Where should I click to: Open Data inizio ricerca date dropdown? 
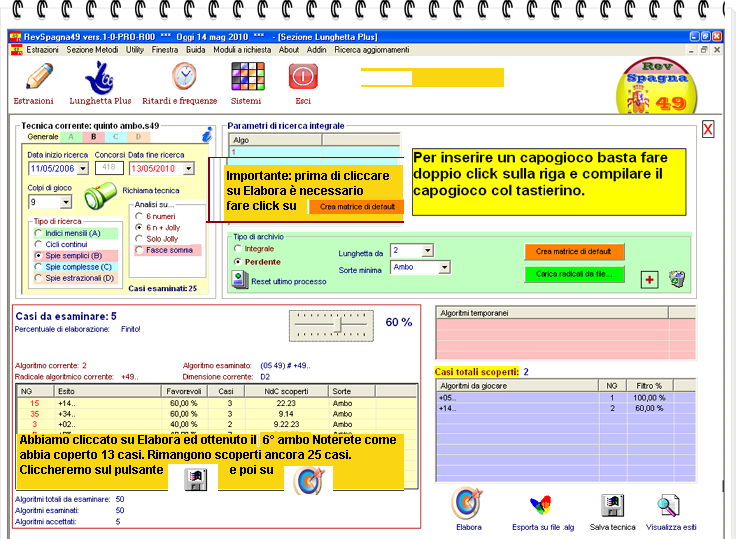click(83, 169)
